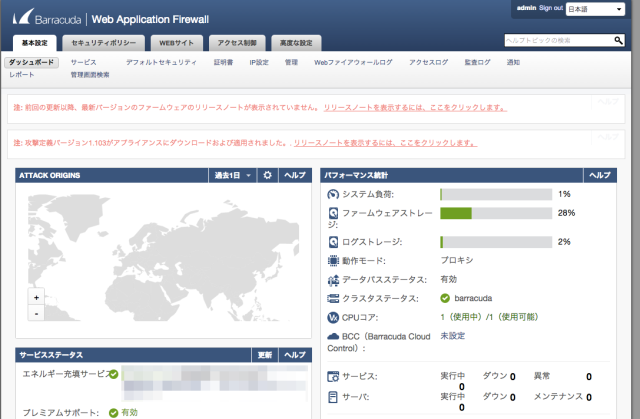This screenshot has width=640, height=419.
Task: Click the サーバ server icon
Action: click(x=333, y=397)
